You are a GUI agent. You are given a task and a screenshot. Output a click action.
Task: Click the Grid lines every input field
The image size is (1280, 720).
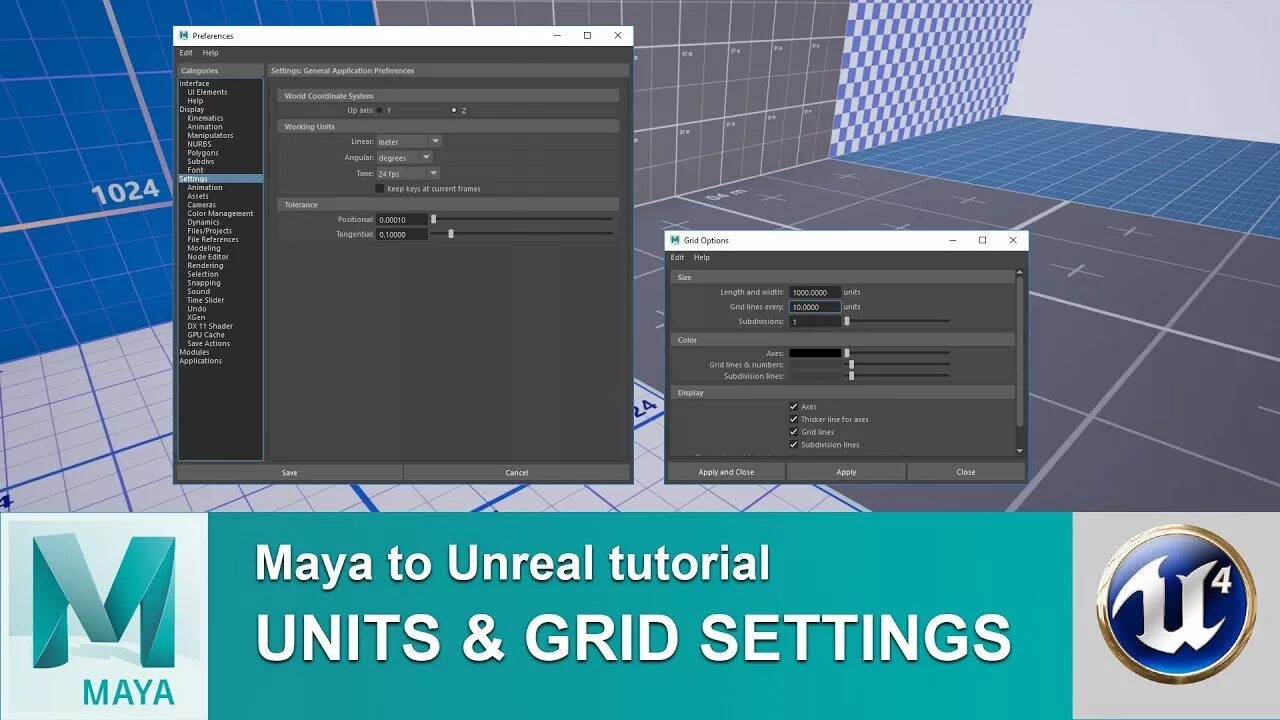tap(815, 307)
